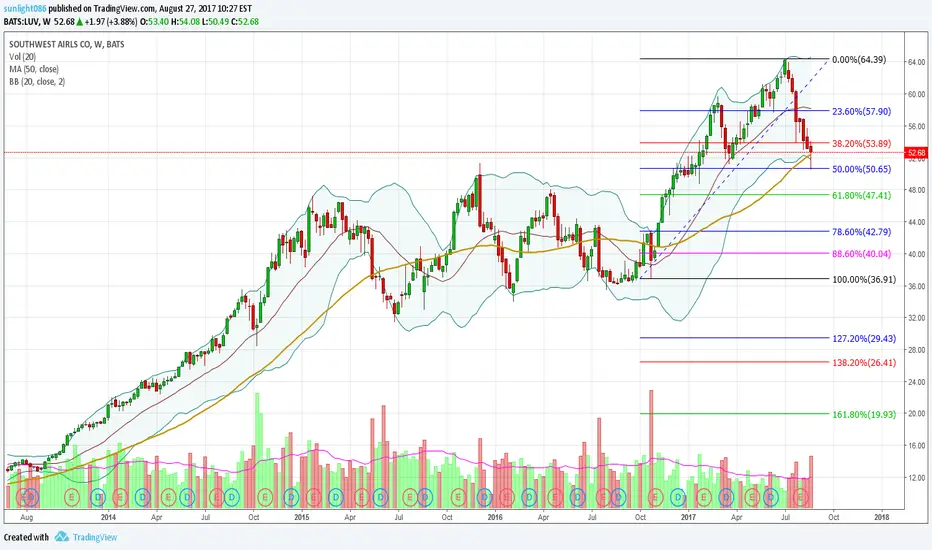932x550 pixels.
Task: Click the green up-arrow beside +1.97
Action: 80,22
